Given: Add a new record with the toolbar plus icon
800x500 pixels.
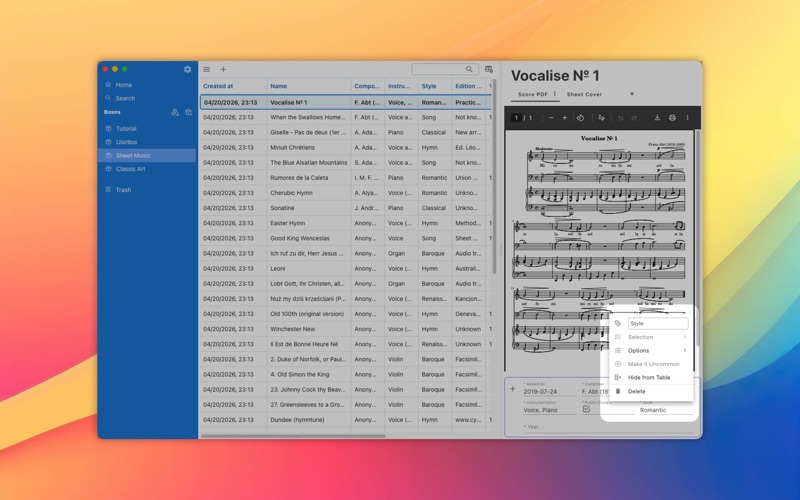Looking at the screenshot, I should (x=223, y=69).
